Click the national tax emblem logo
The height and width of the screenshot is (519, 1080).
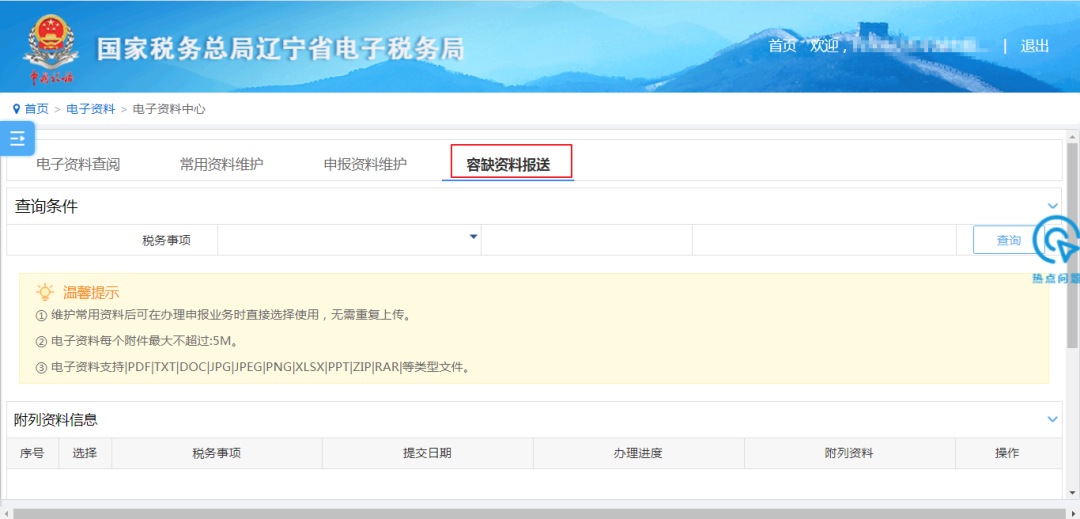point(50,45)
